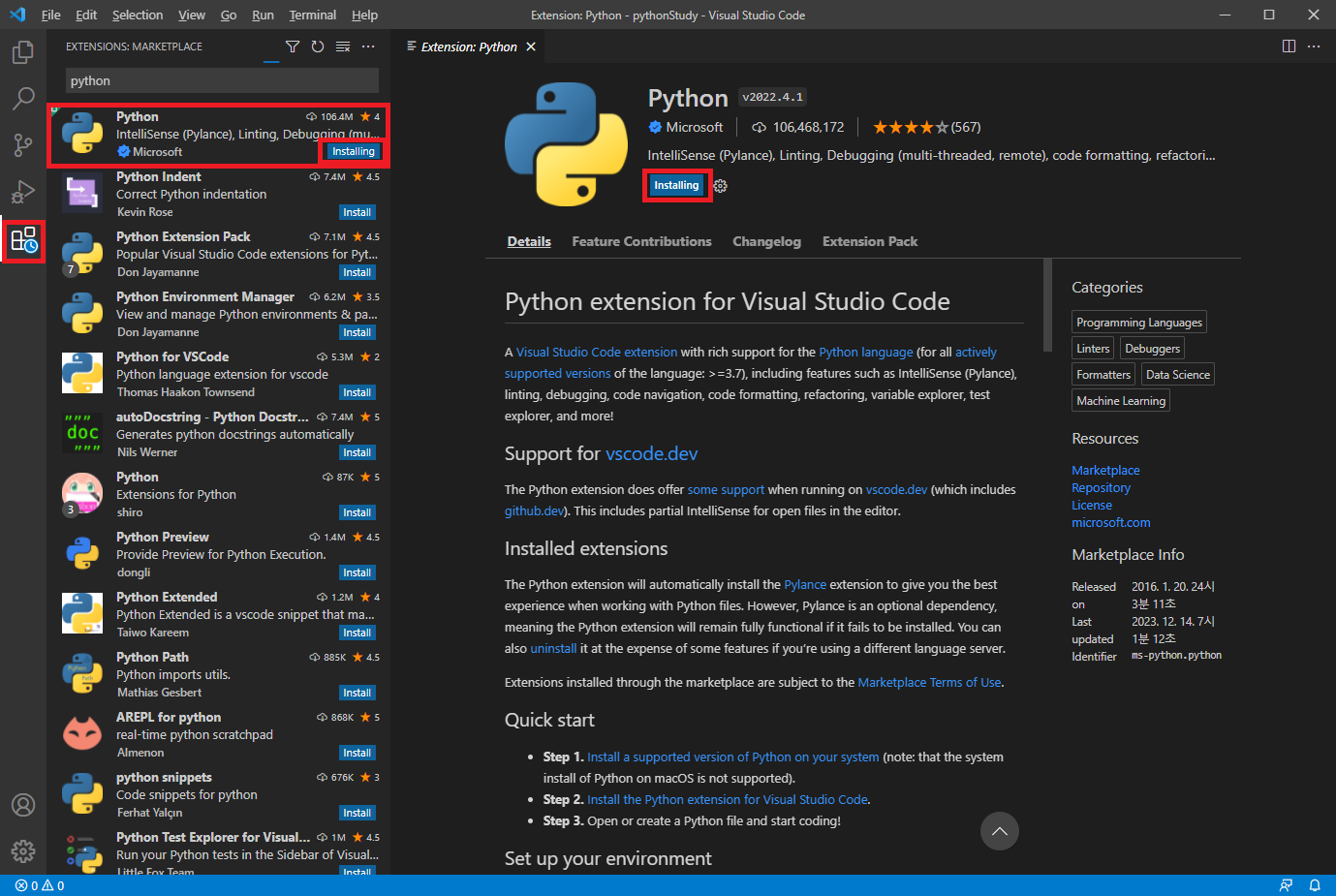
Task: Open Extensions panel more actions menu
Action: pos(368,46)
